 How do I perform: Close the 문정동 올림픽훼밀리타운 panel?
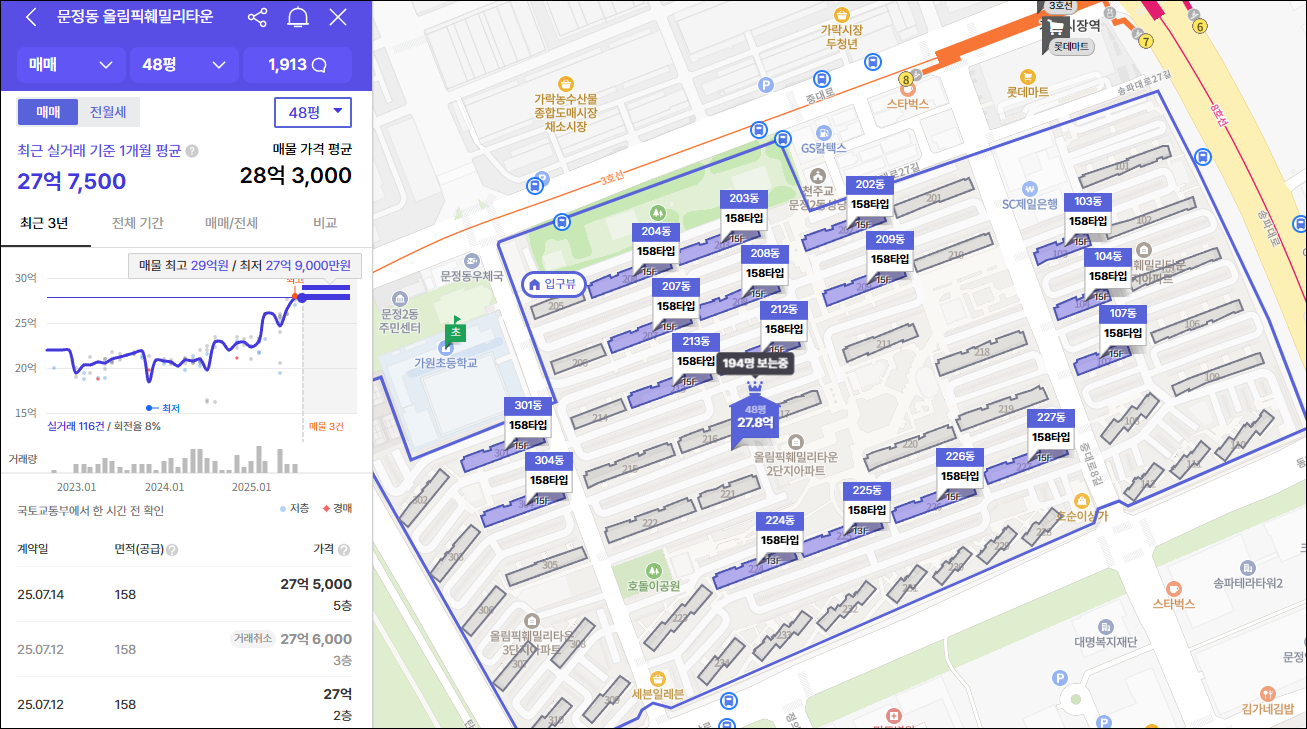pyautogui.click(x=338, y=17)
